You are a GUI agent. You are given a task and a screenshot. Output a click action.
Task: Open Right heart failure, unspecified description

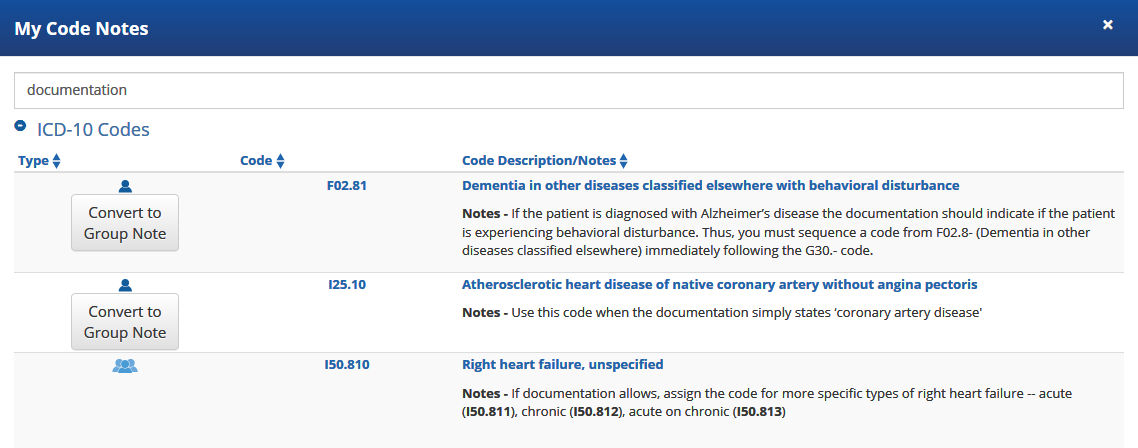point(562,364)
